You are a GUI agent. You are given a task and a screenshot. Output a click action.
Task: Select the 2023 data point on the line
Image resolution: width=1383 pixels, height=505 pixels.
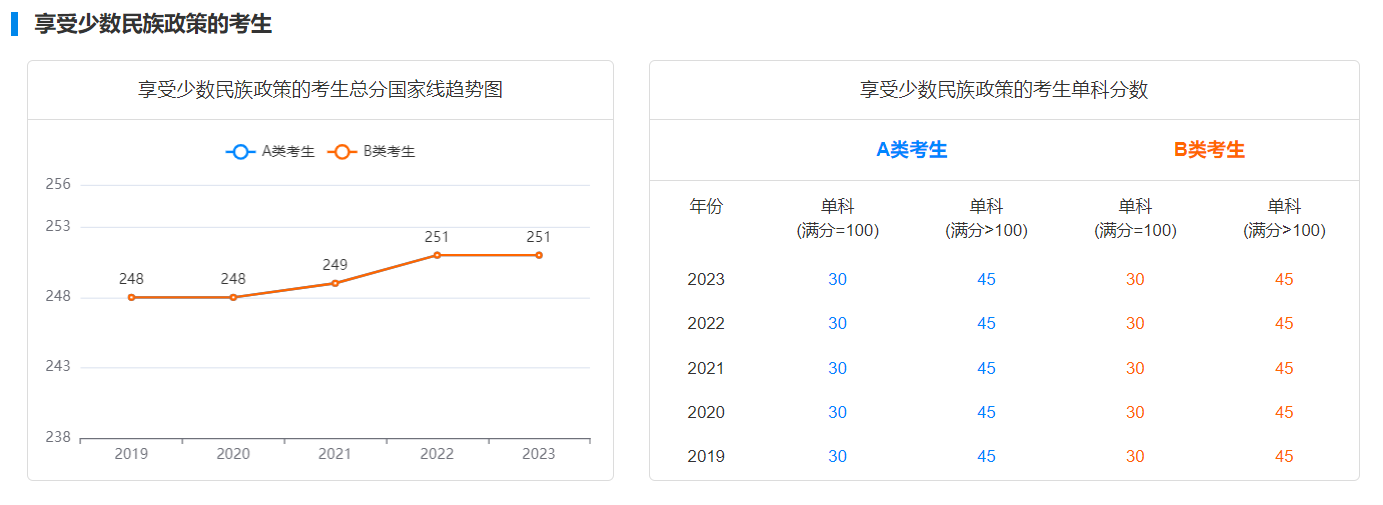(539, 255)
